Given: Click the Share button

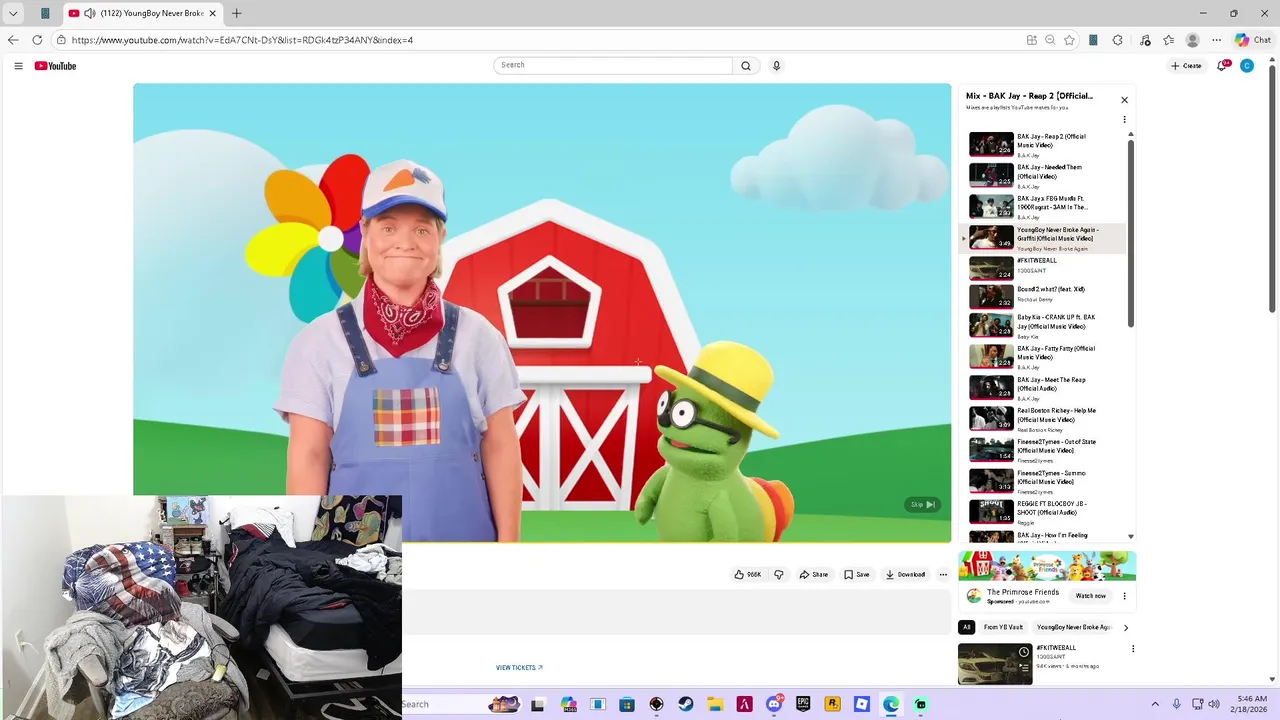Looking at the screenshot, I should 814,575.
